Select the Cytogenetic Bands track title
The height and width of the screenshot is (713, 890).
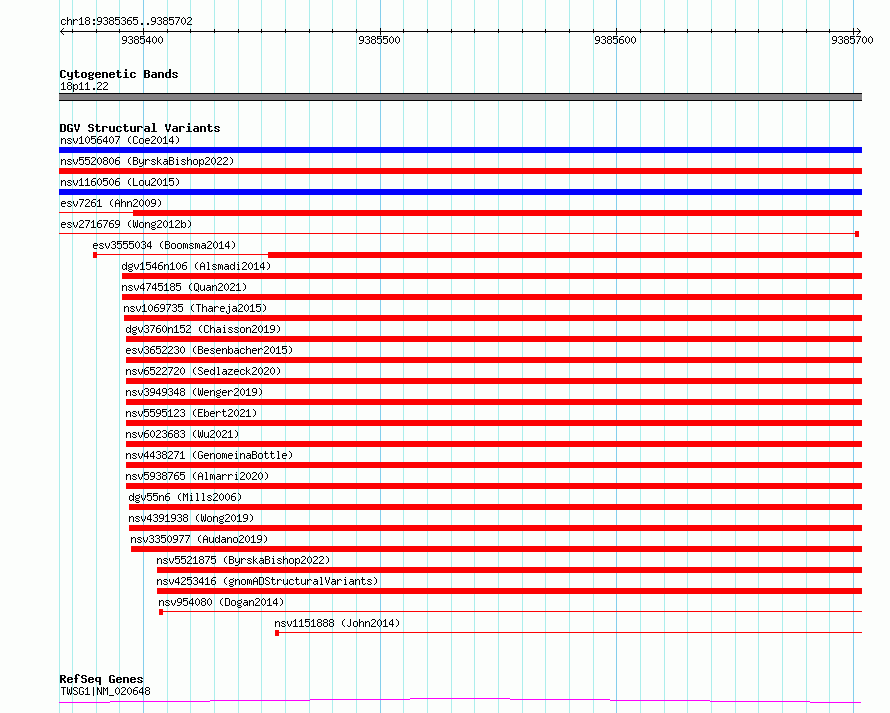point(119,74)
